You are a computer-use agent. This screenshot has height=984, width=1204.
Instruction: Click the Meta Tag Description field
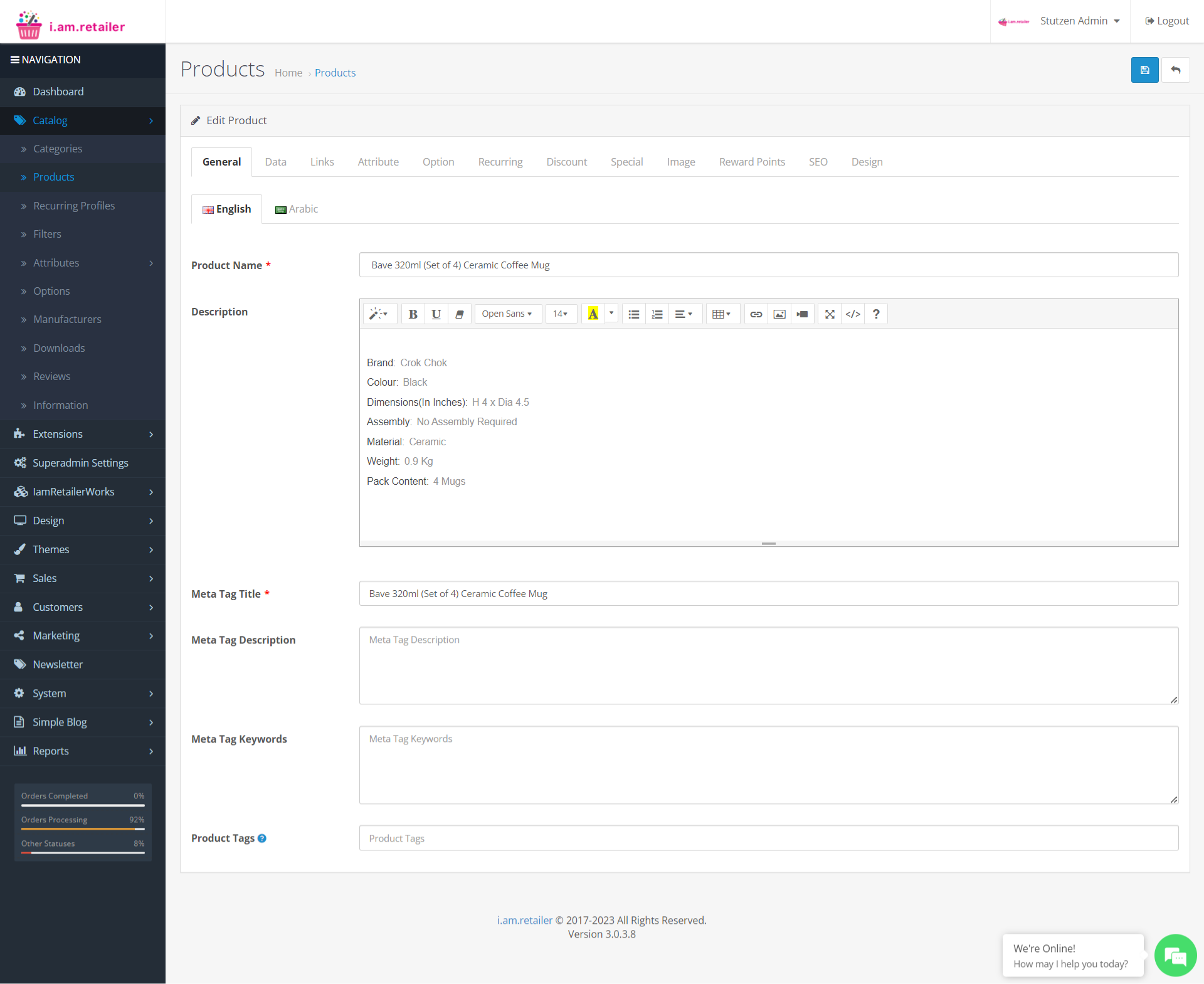coord(768,665)
